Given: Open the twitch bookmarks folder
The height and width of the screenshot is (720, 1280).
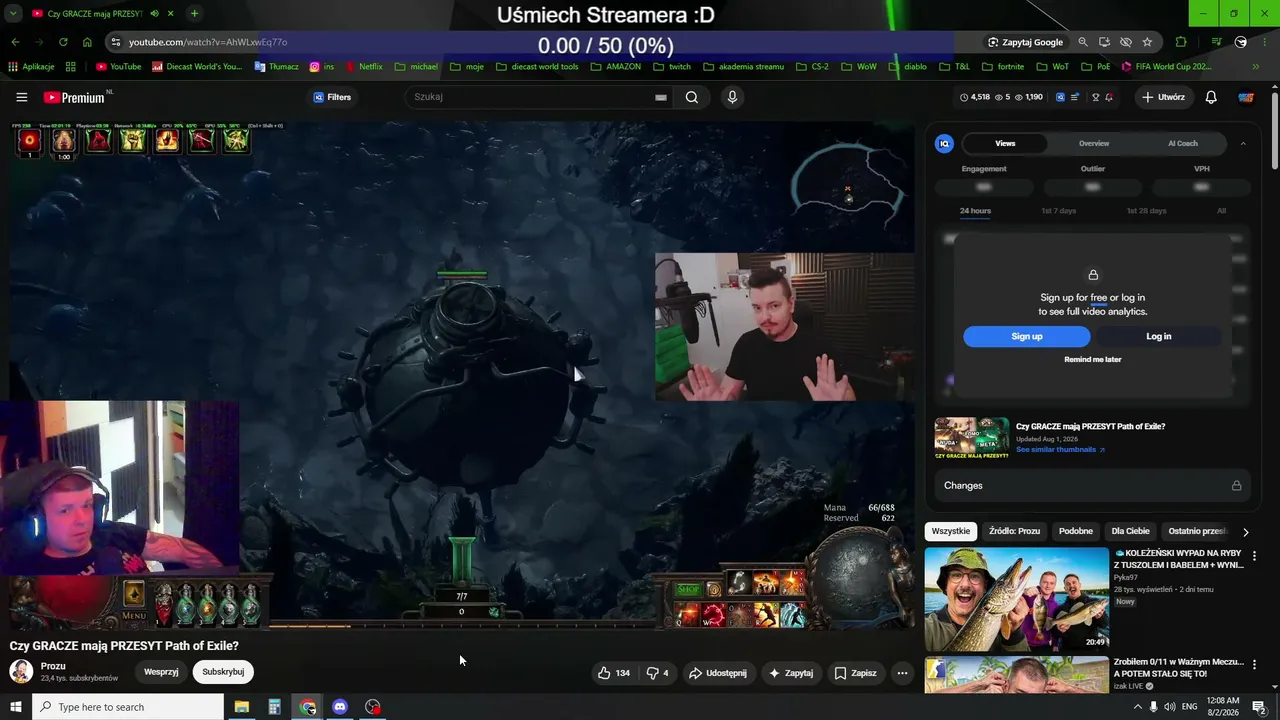Looking at the screenshot, I should [671, 67].
